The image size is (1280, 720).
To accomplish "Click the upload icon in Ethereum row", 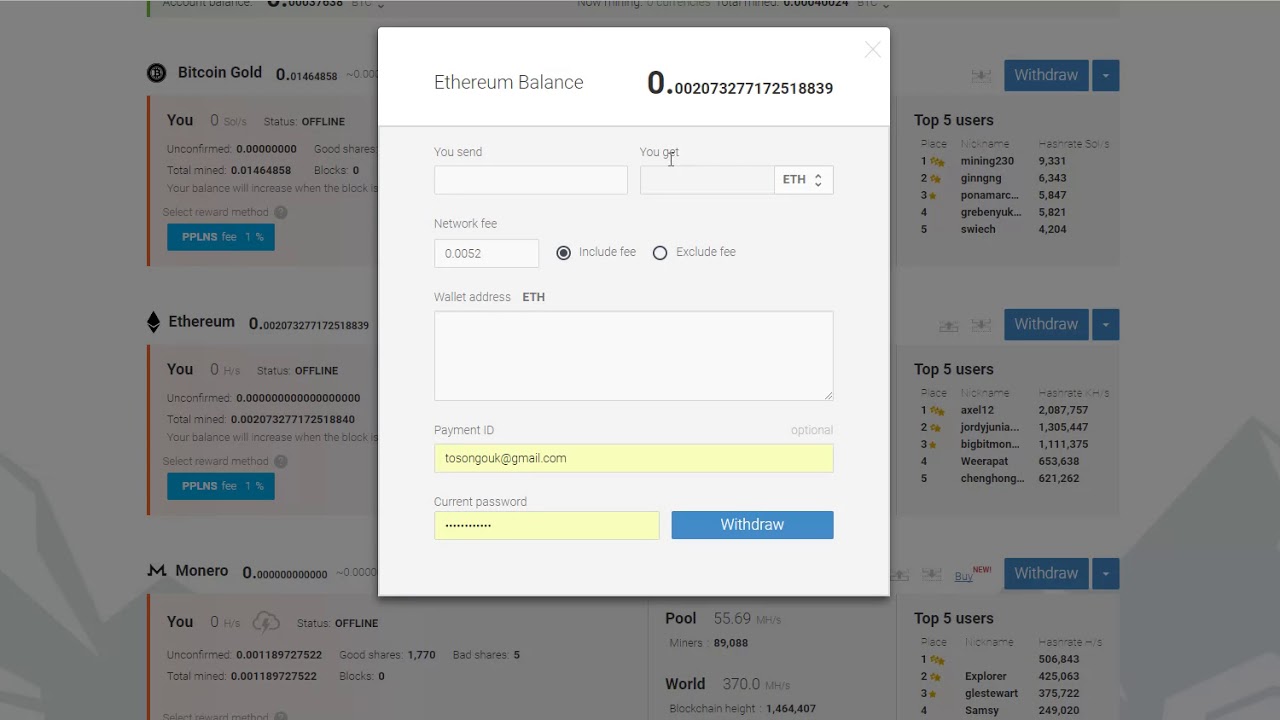I will (x=949, y=325).
